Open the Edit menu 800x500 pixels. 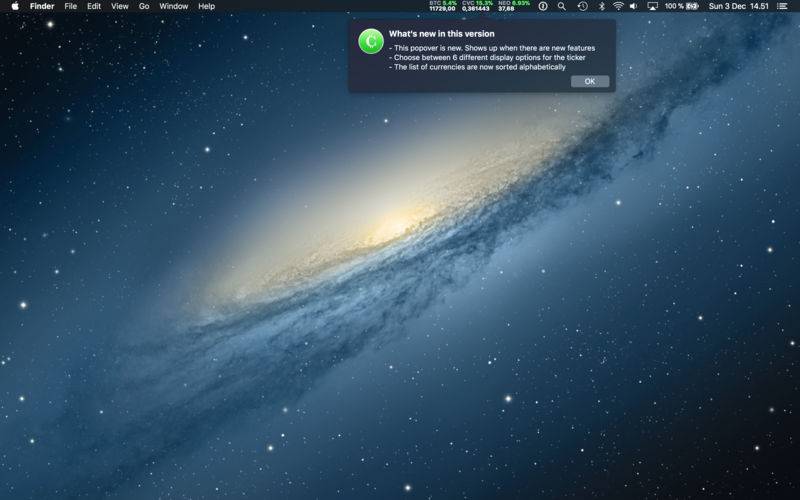click(x=94, y=6)
